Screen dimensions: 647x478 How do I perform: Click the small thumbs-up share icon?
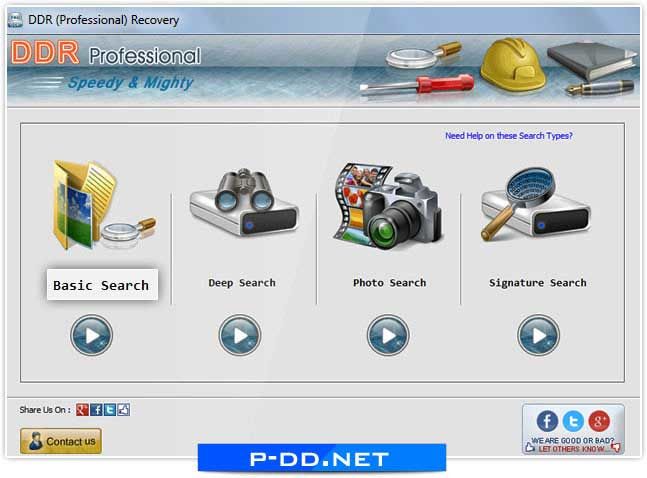tap(123, 409)
